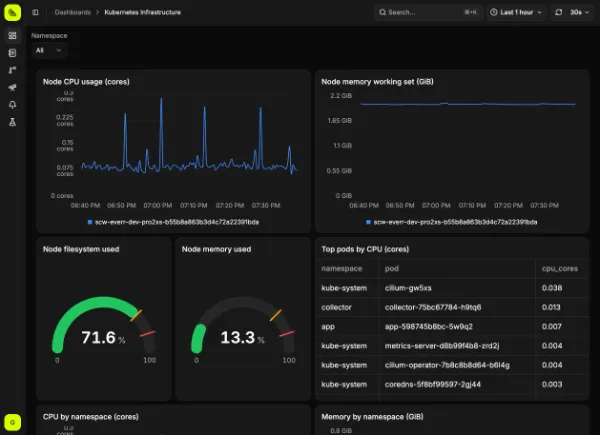This screenshot has height=435, width=600.
Task: Click the Node CPU usage (cores) panel title
Action: pos(86,81)
